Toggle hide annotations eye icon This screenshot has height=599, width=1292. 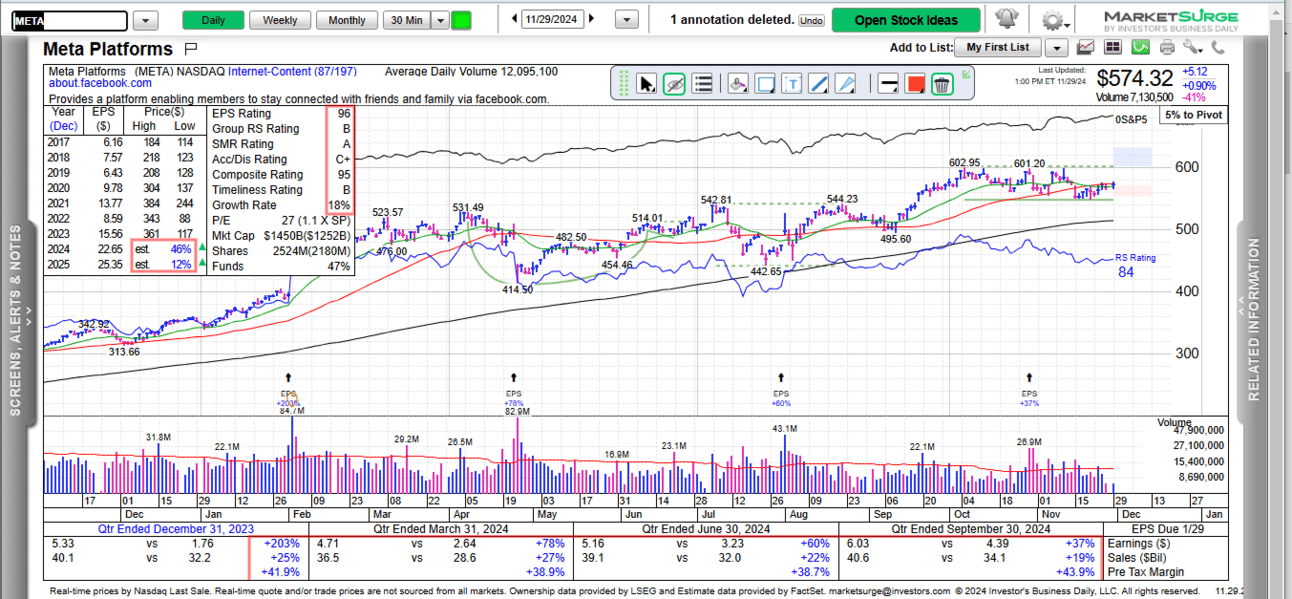pyautogui.click(x=674, y=84)
